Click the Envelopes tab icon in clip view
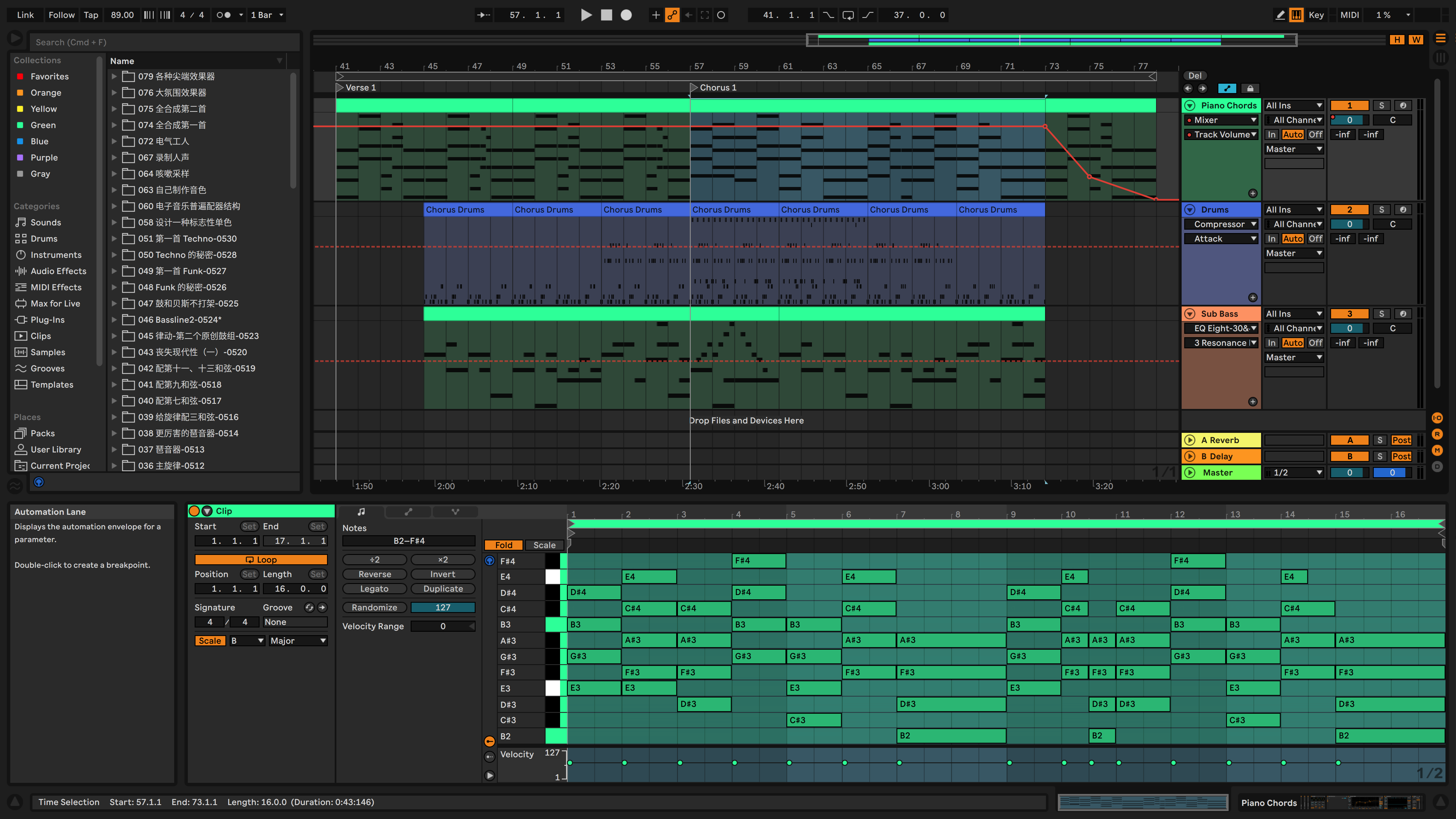 pos(408,512)
